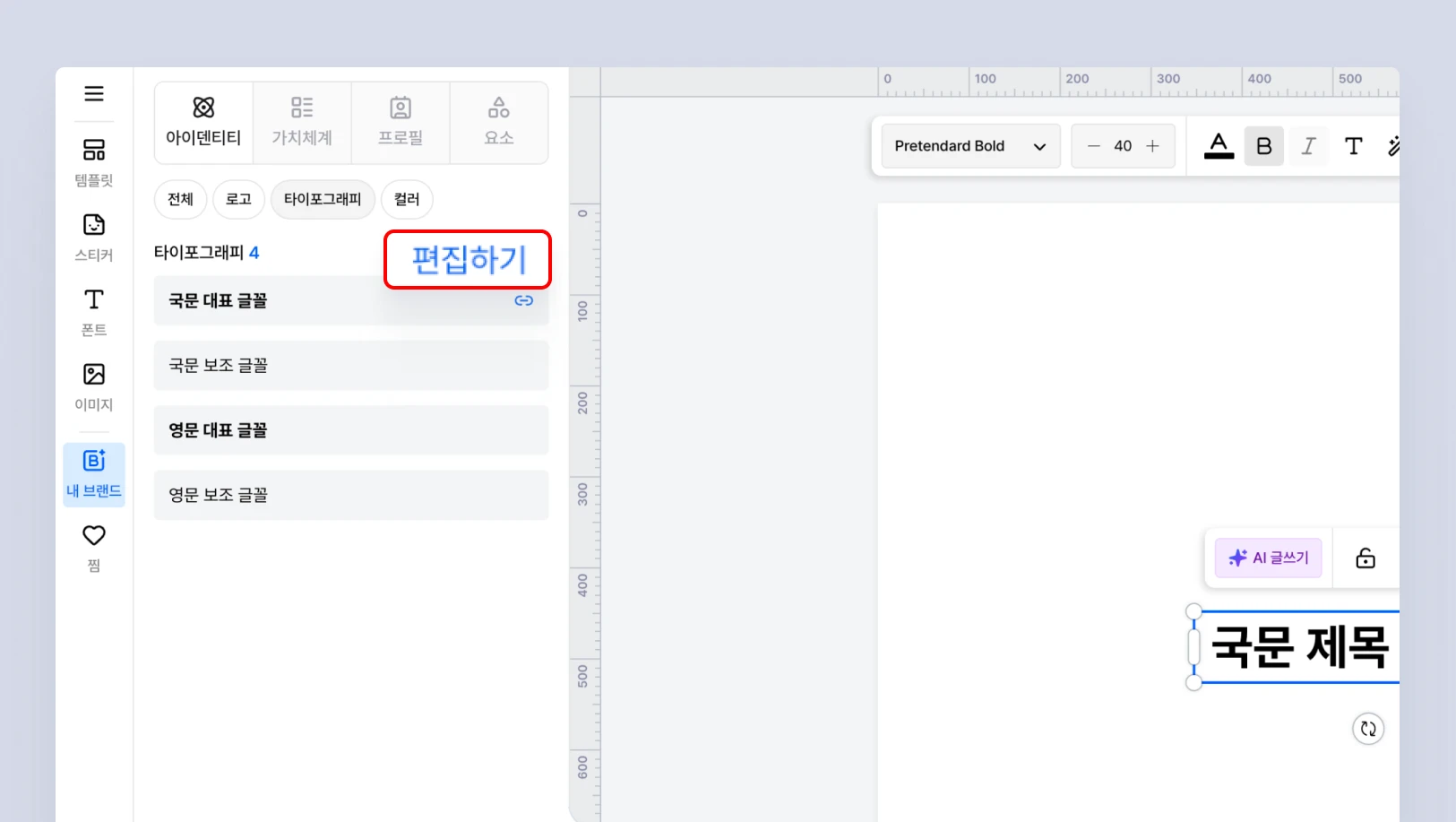Open the text color picker

click(1219, 146)
